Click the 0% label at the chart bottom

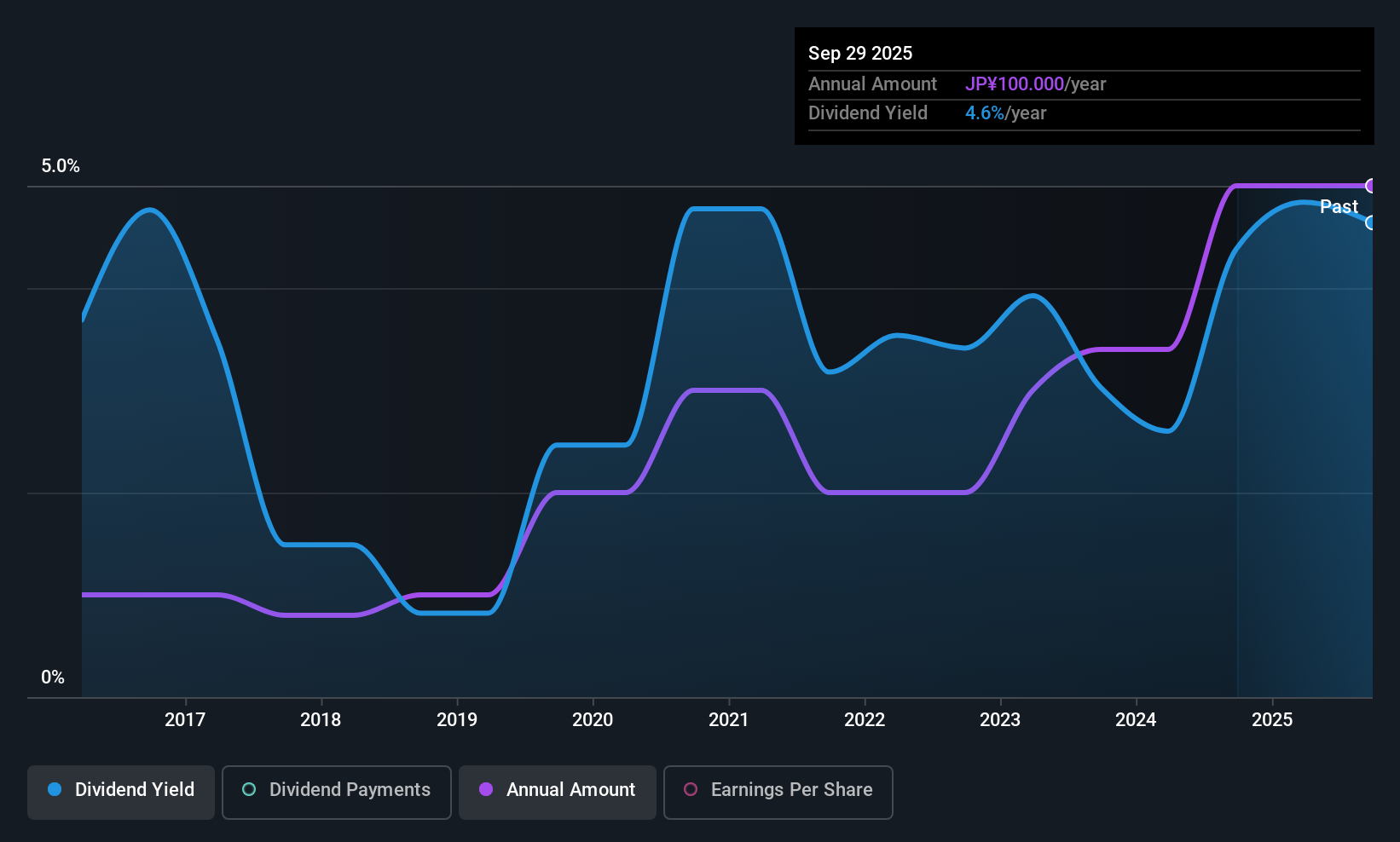[x=52, y=676]
